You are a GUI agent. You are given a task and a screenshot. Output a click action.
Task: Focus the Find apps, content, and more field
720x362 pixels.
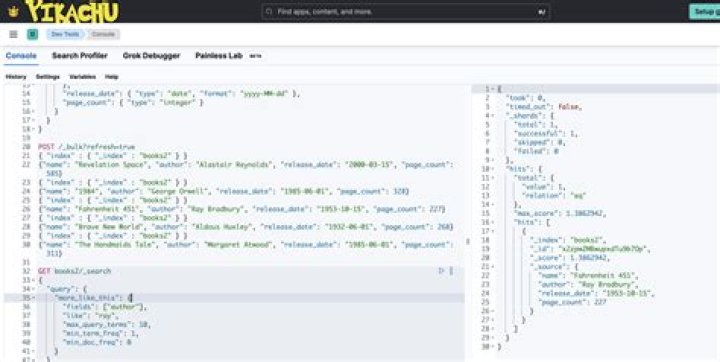[406, 11]
